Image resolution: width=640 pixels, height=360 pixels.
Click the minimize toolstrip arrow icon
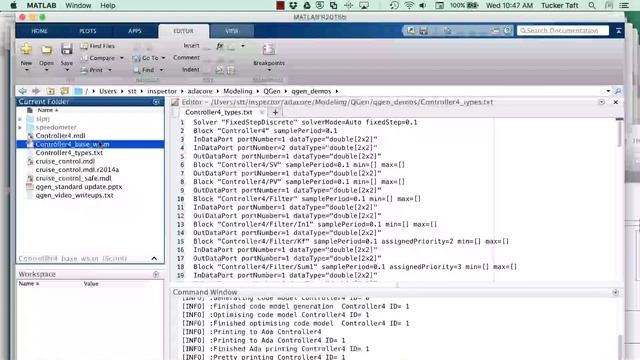point(619,31)
